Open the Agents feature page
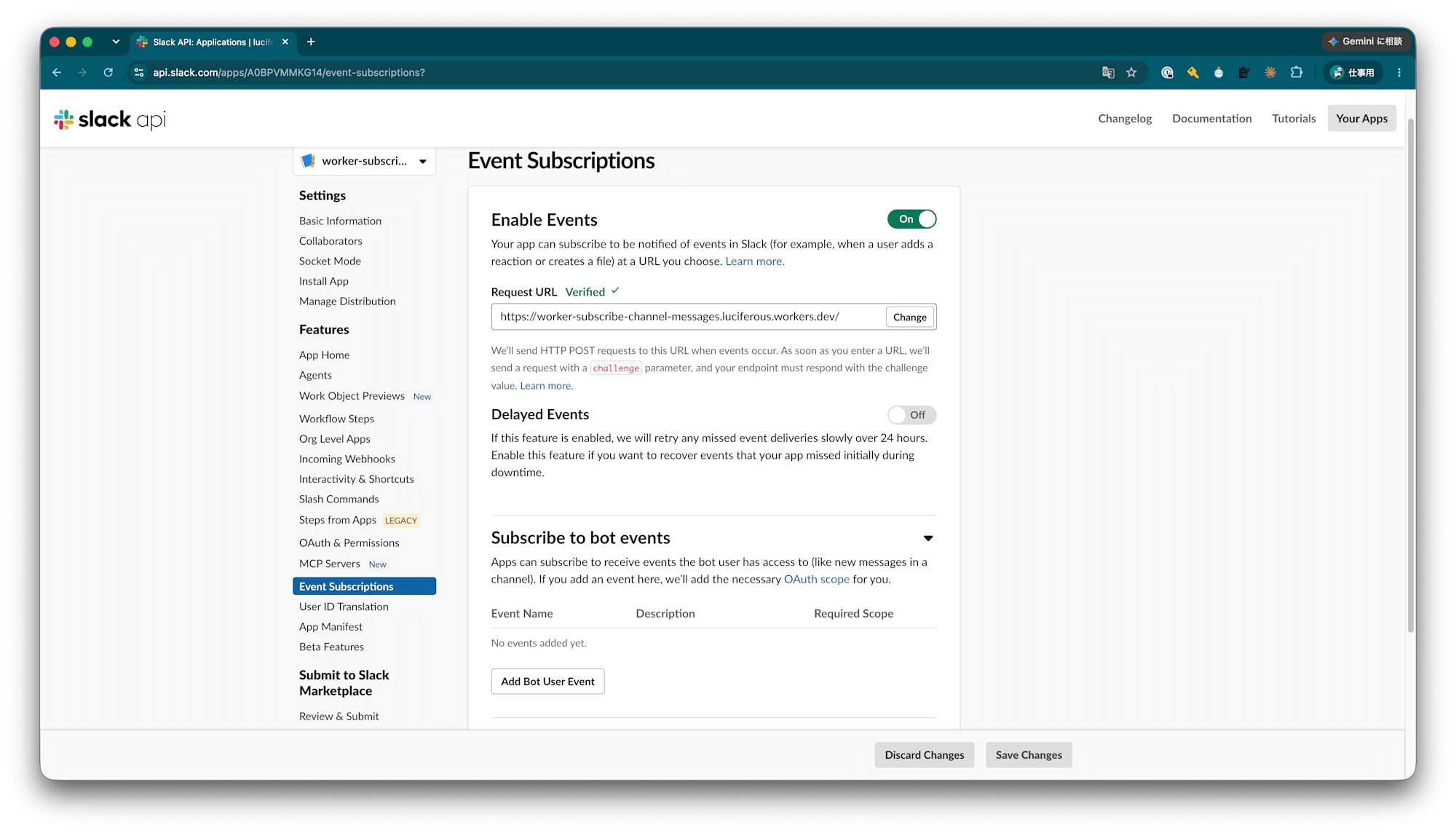Image resolution: width=1456 pixels, height=833 pixels. (315, 375)
